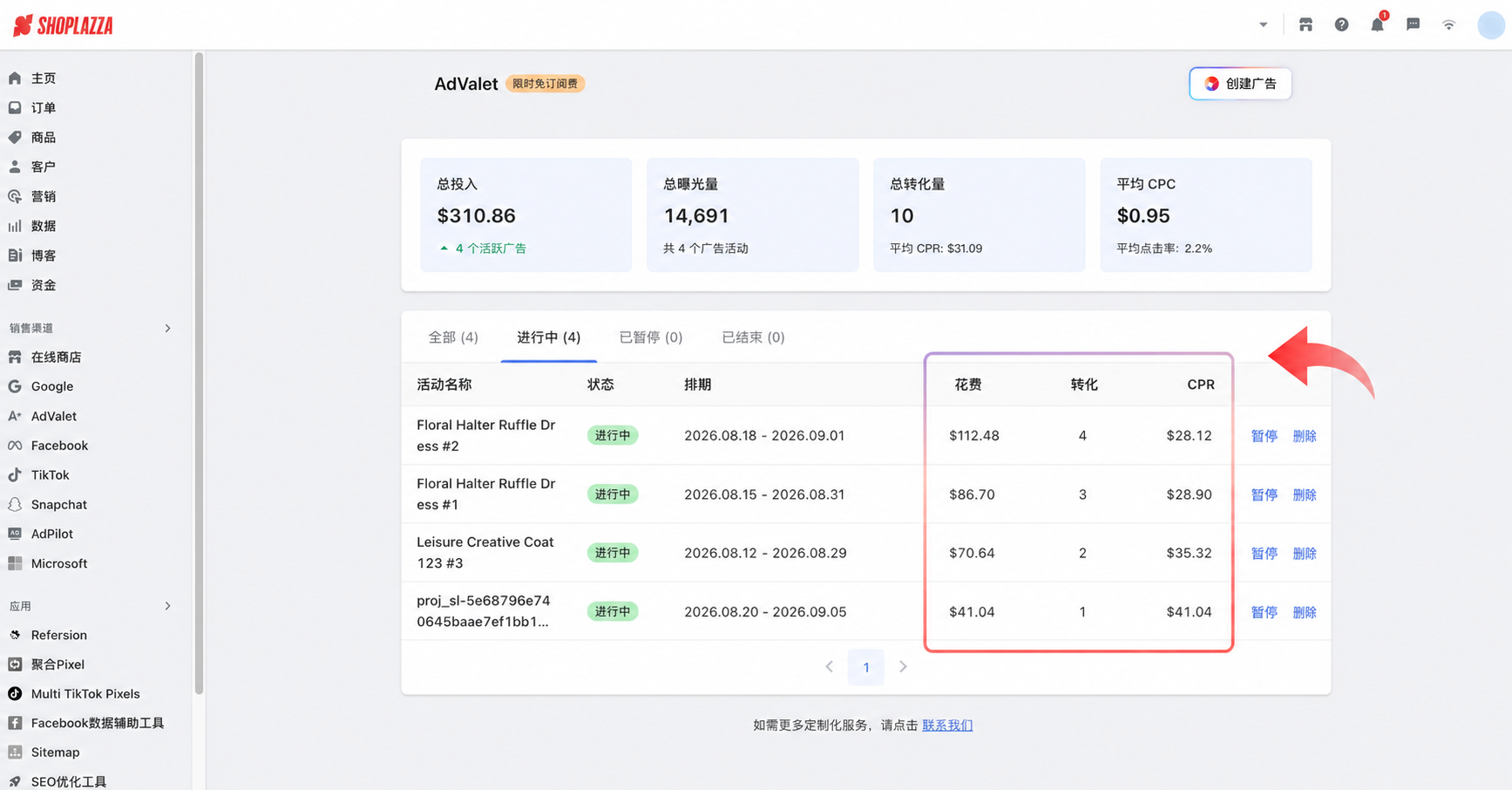Go to next page arrow

coord(903,667)
